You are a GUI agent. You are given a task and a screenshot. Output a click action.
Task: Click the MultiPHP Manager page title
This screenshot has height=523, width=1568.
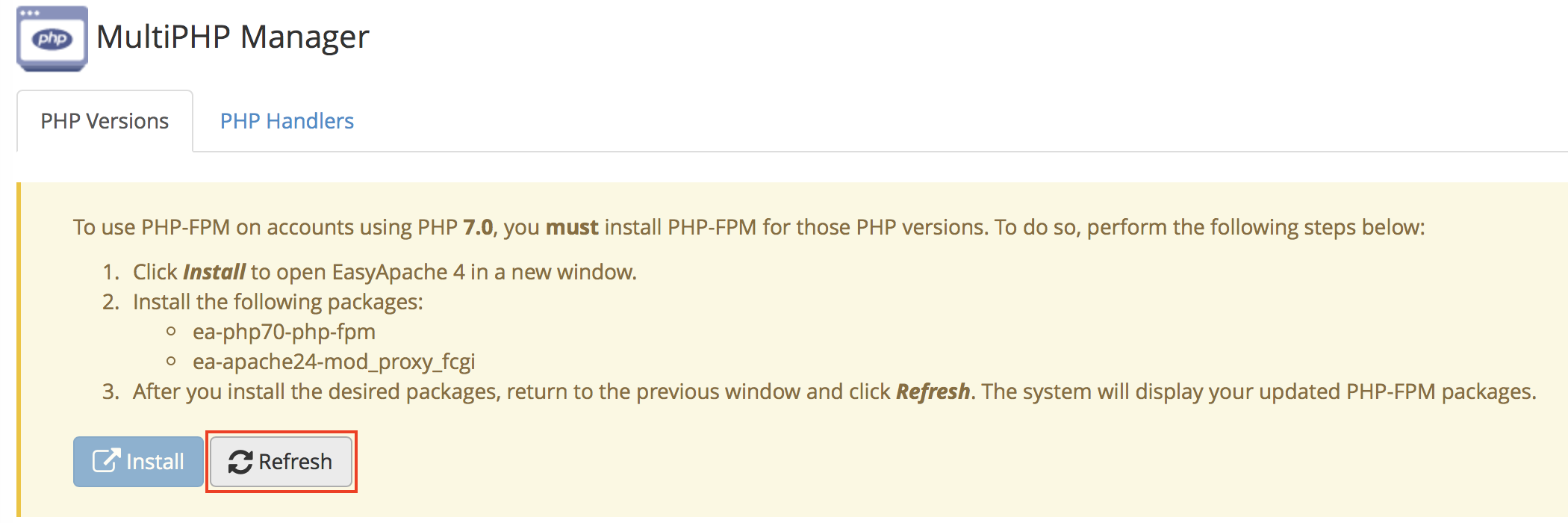click(232, 37)
